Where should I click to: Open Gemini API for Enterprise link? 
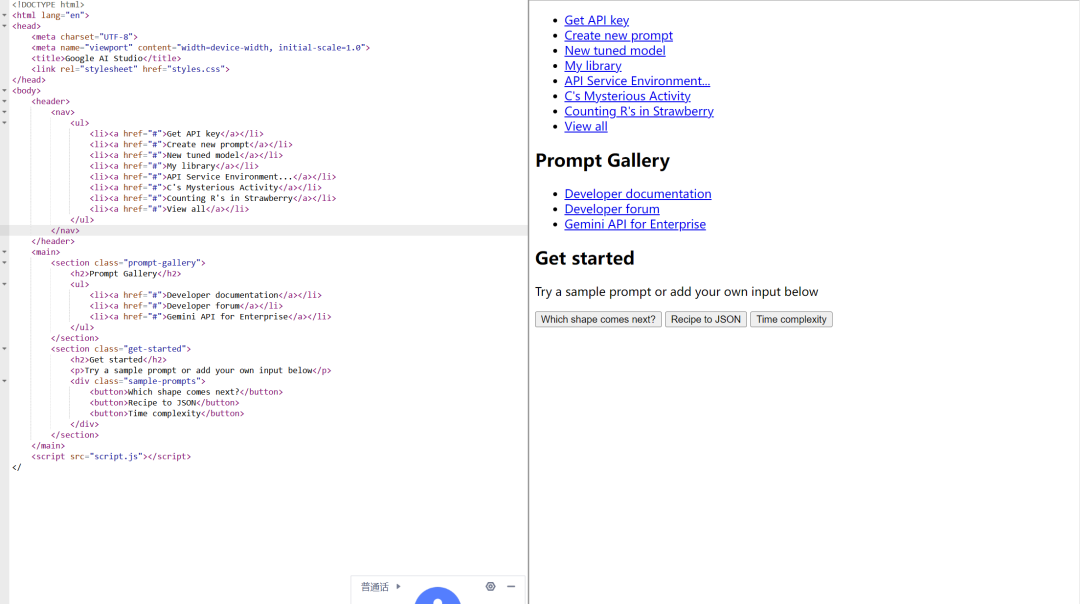(635, 225)
